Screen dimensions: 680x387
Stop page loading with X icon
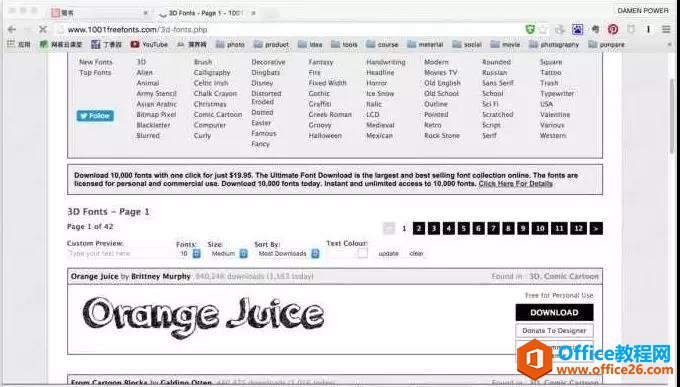[x=42, y=30]
